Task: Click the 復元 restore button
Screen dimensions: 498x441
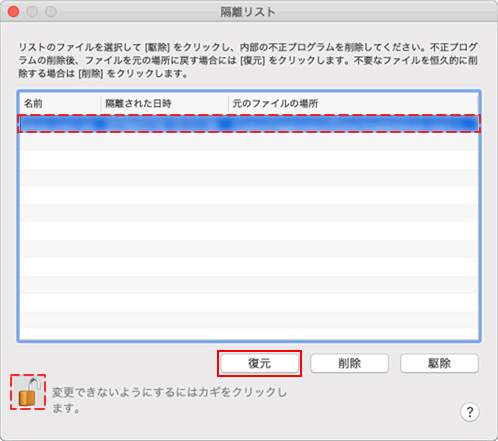Action: (x=259, y=363)
